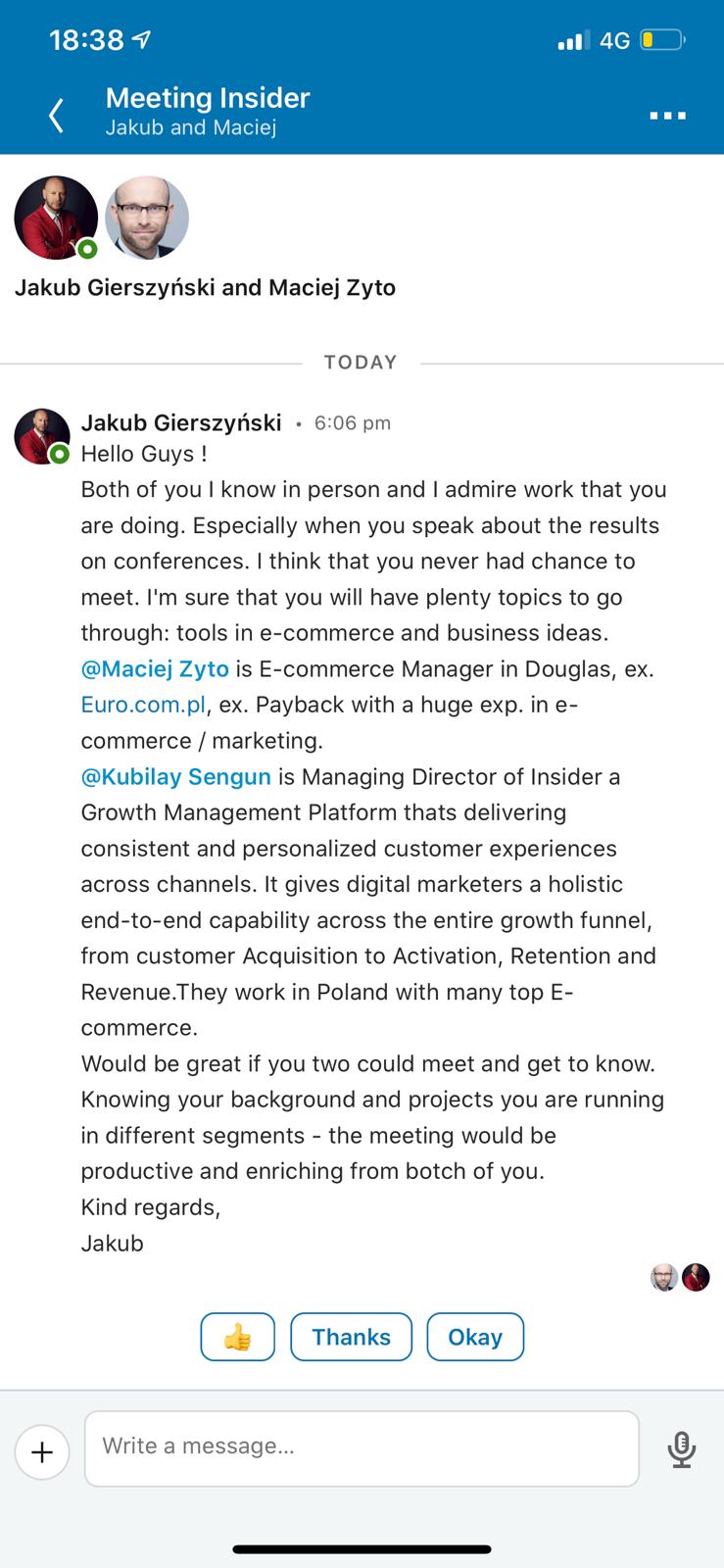
Task: Open the Euro.com.pl link
Action: pyautogui.click(x=143, y=706)
